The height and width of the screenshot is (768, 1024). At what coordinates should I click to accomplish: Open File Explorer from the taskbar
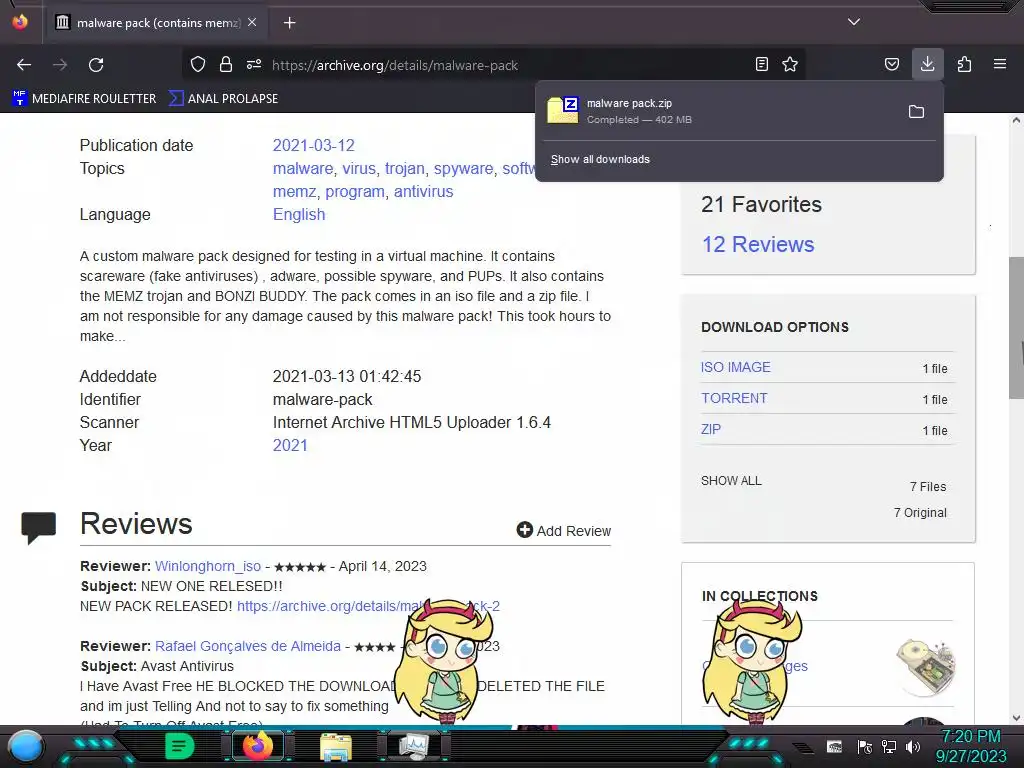pyautogui.click(x=336, y=747)
